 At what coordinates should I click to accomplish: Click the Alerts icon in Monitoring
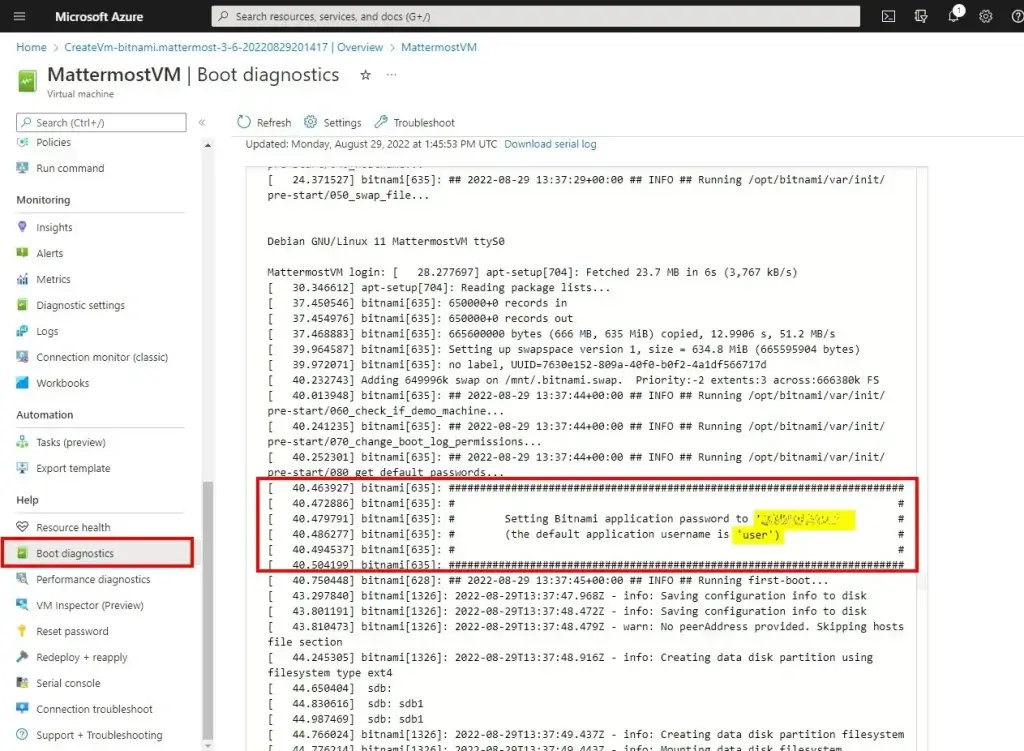coord(22,253)
